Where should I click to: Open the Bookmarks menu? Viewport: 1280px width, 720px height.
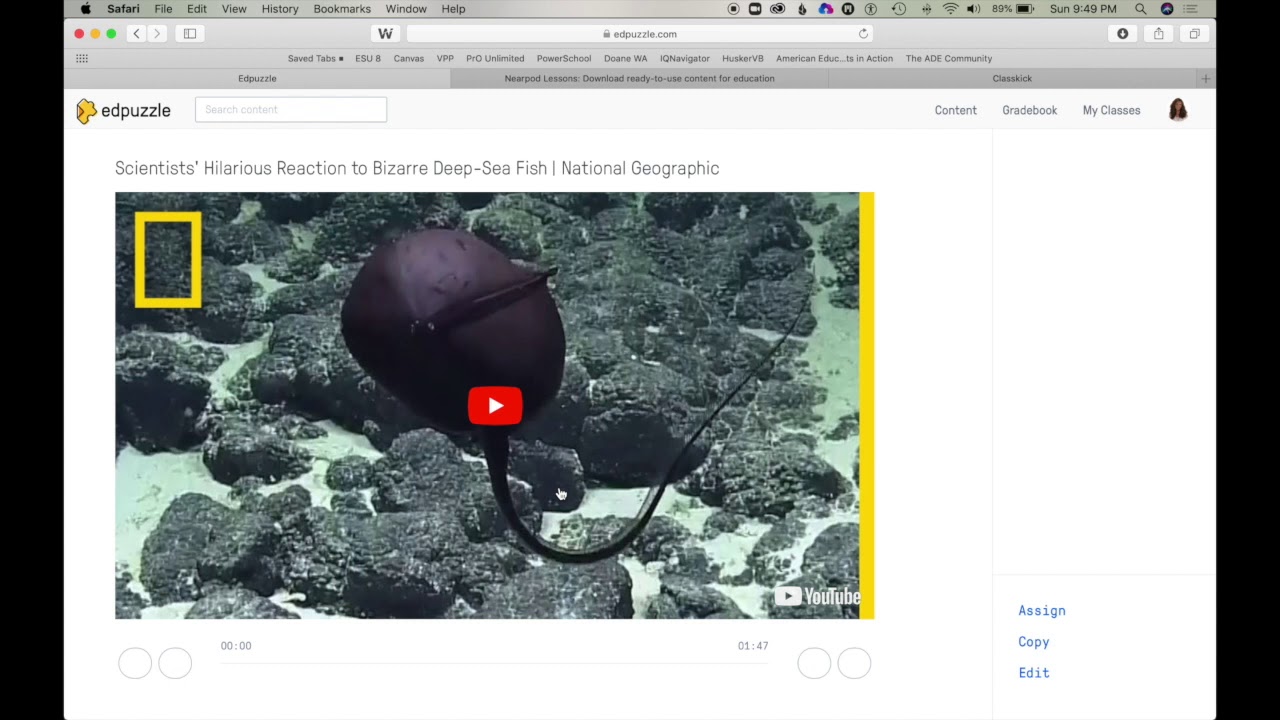pyautogui.click(x=342, y=9)
